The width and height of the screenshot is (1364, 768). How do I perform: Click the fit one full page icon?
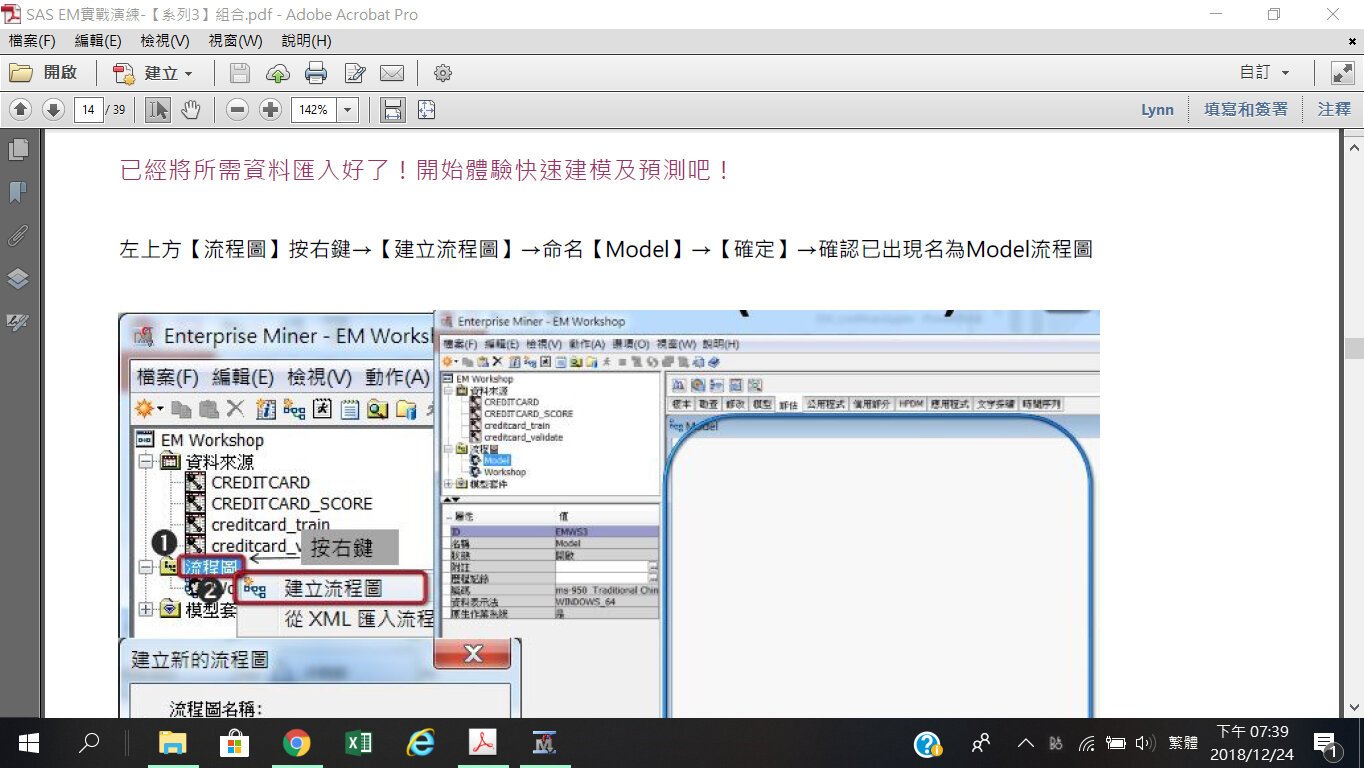[426, 110]
